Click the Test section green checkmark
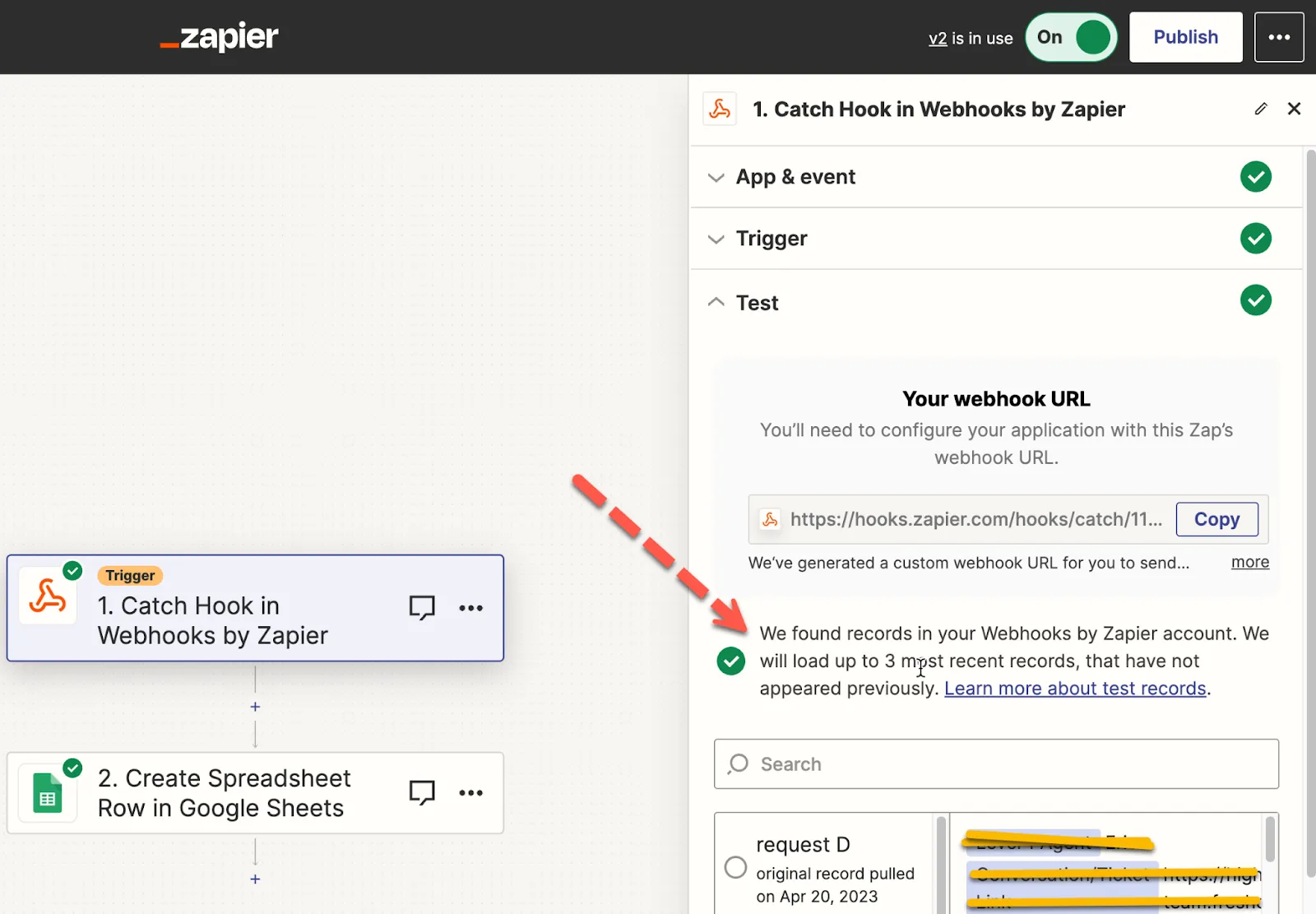Viewport: 1316px width, 914px height. coord(1256,300)
